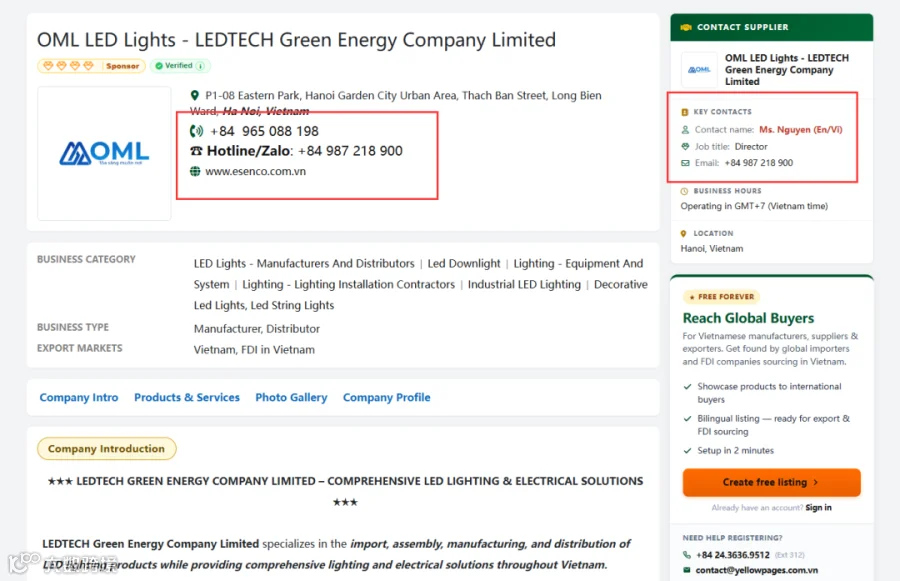The image size is (900, 581).
Task: Open the Company Intro tab
Action: tap(79, 397)
